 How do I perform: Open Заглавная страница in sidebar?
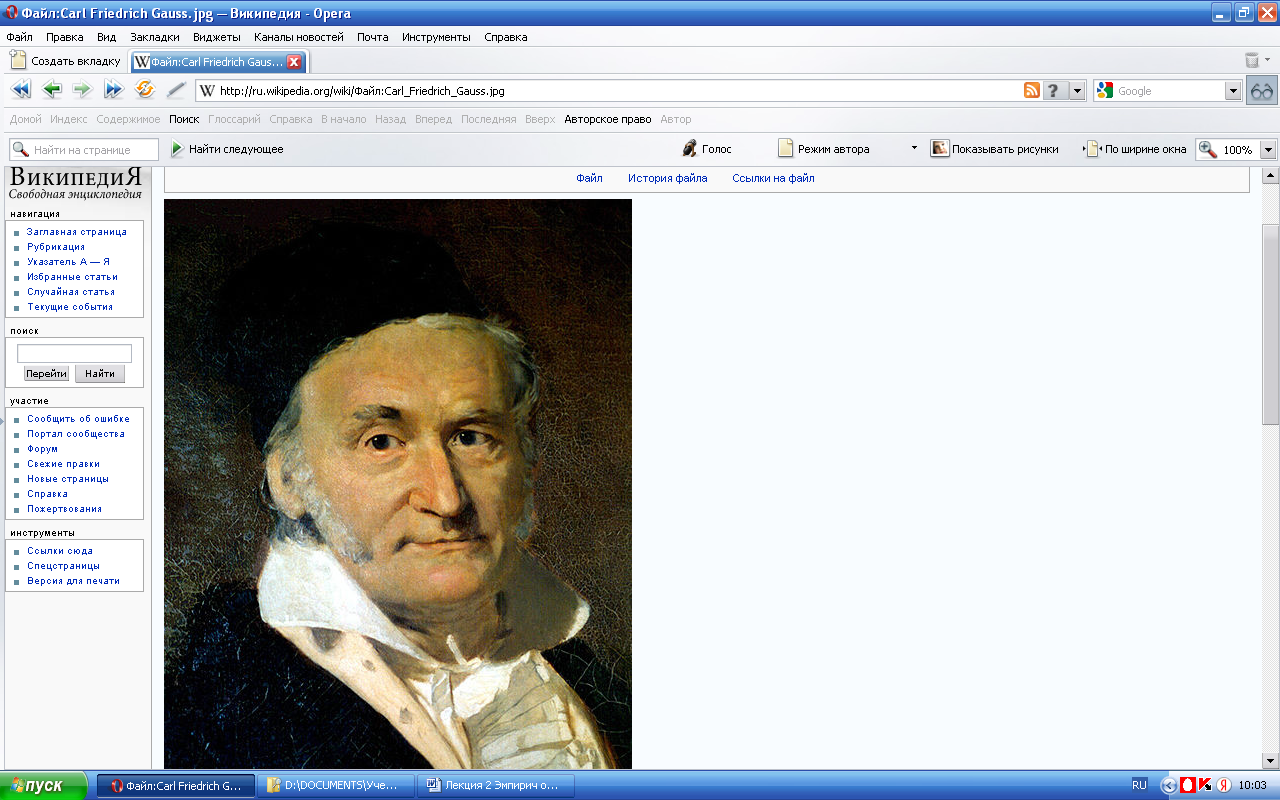[x=77, y=232]
